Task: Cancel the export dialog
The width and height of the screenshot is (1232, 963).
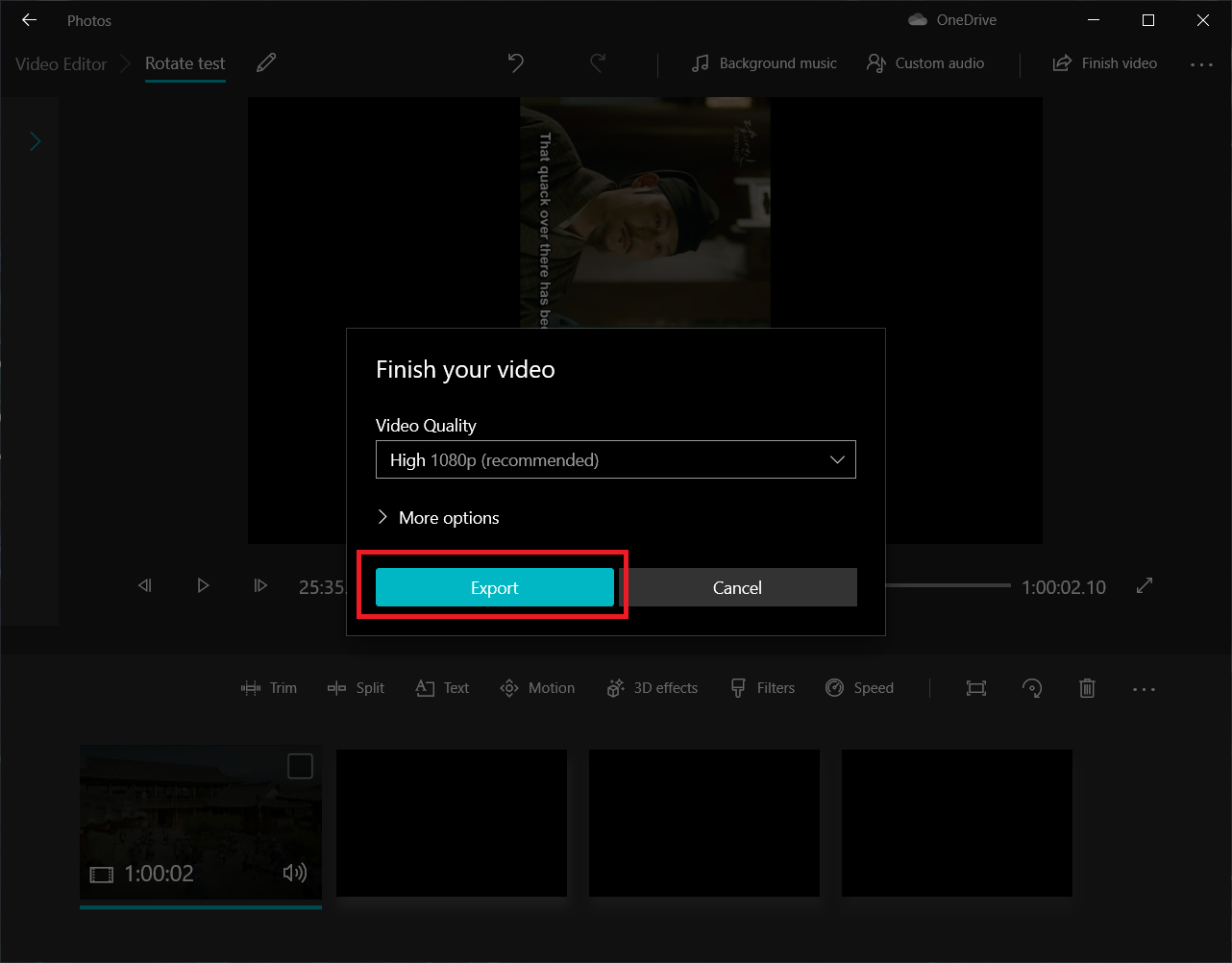Action: click(x=737, y=586)
